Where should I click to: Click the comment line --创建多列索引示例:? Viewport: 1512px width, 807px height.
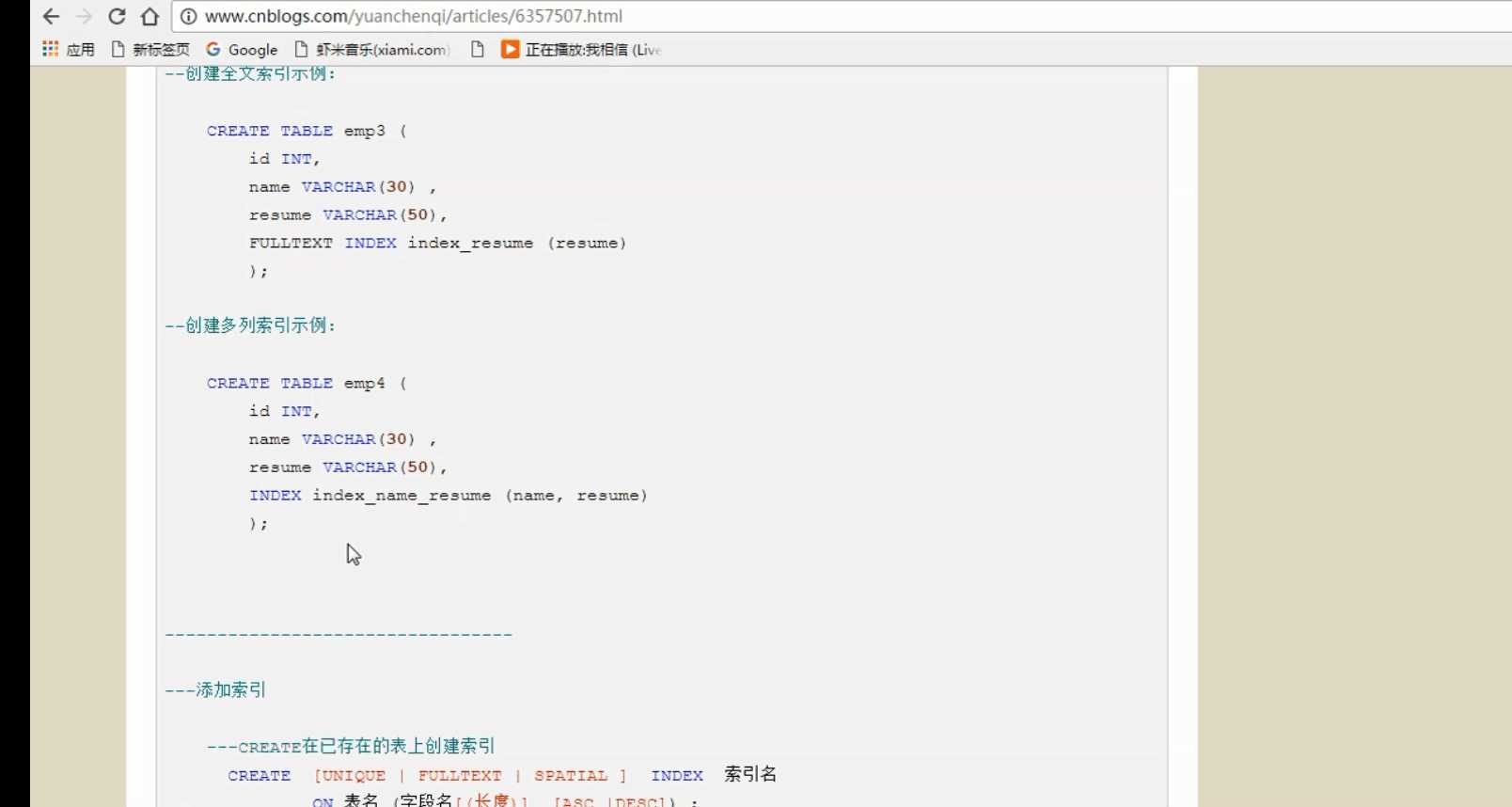[x=250, y=325]
